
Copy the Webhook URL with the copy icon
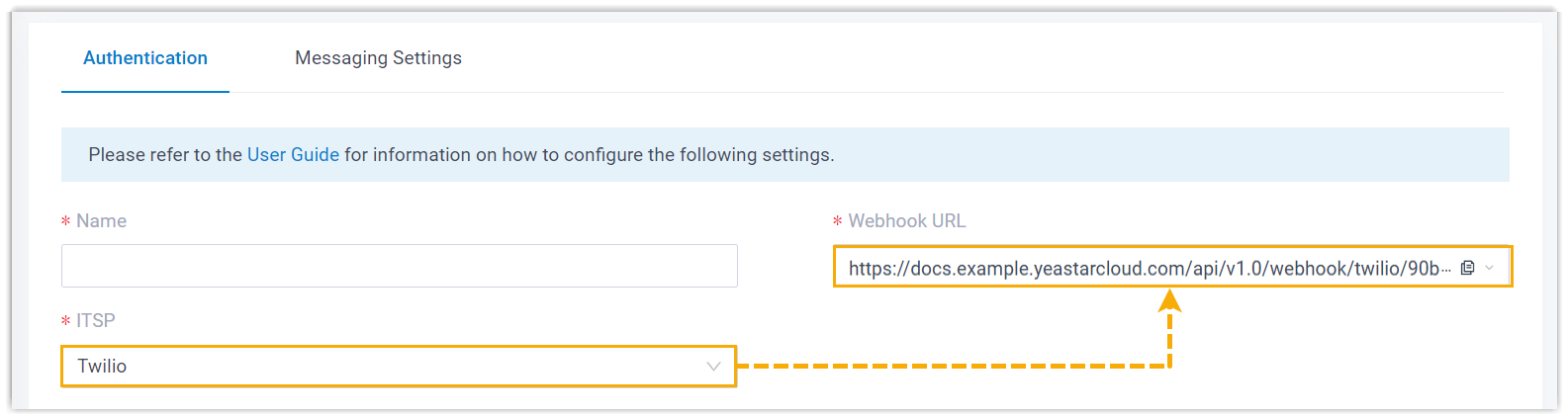(1468, 268)
